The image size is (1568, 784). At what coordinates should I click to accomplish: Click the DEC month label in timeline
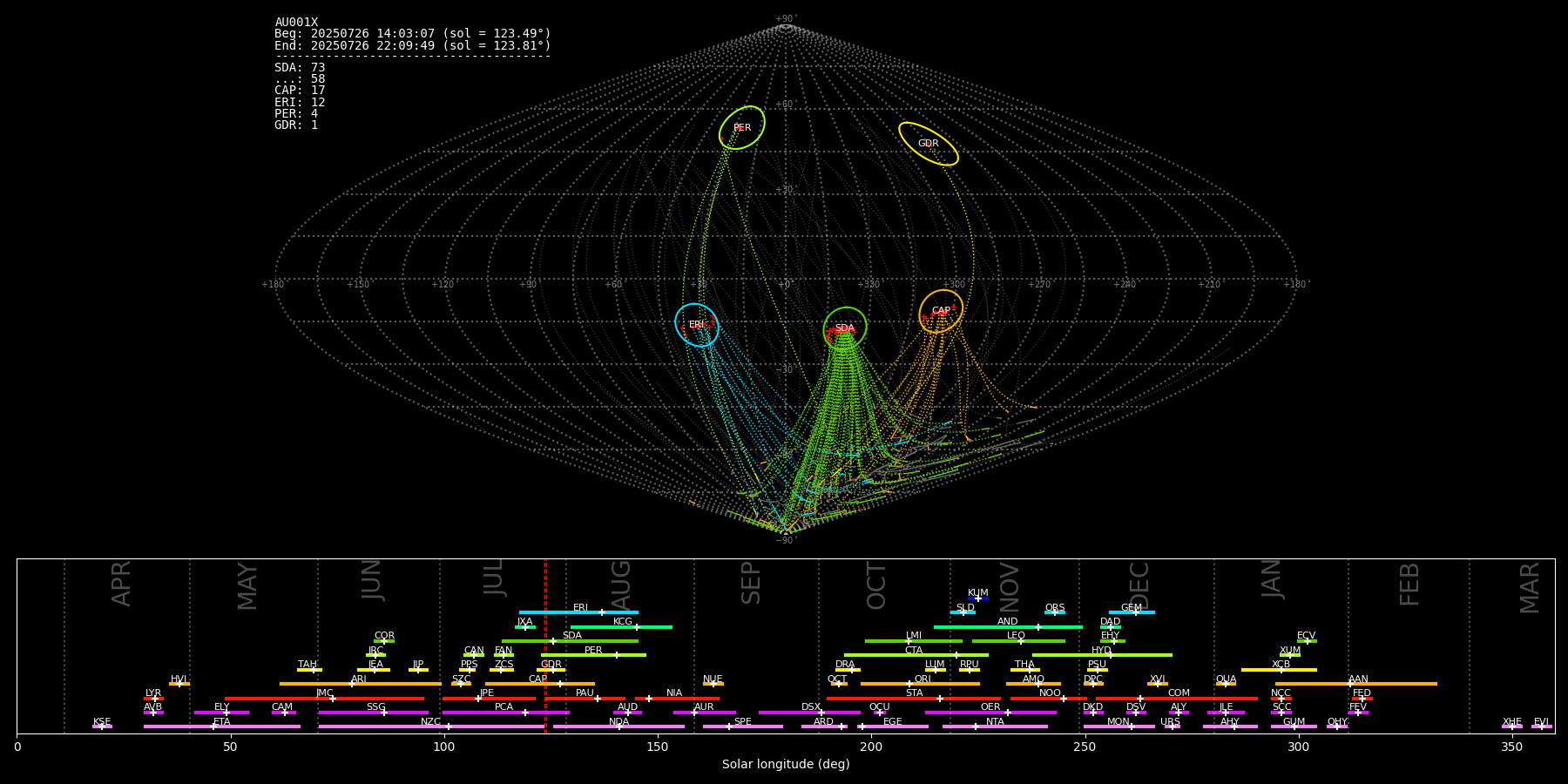(1139, 585)
